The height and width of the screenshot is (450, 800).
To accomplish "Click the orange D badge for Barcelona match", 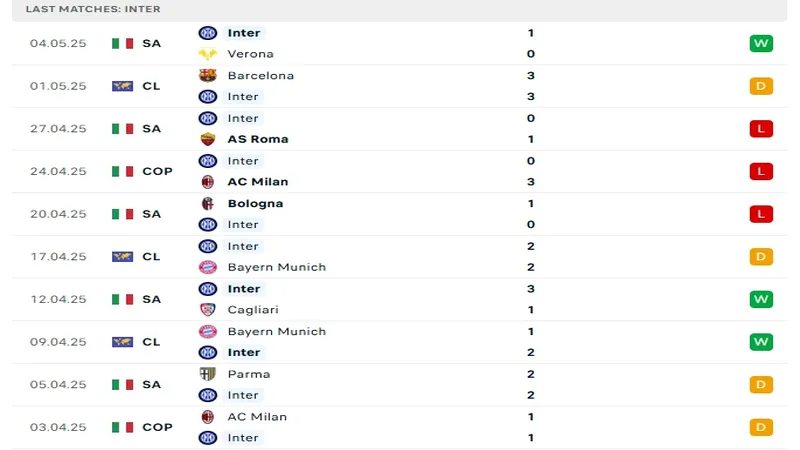I will click(x=761, y=86).
